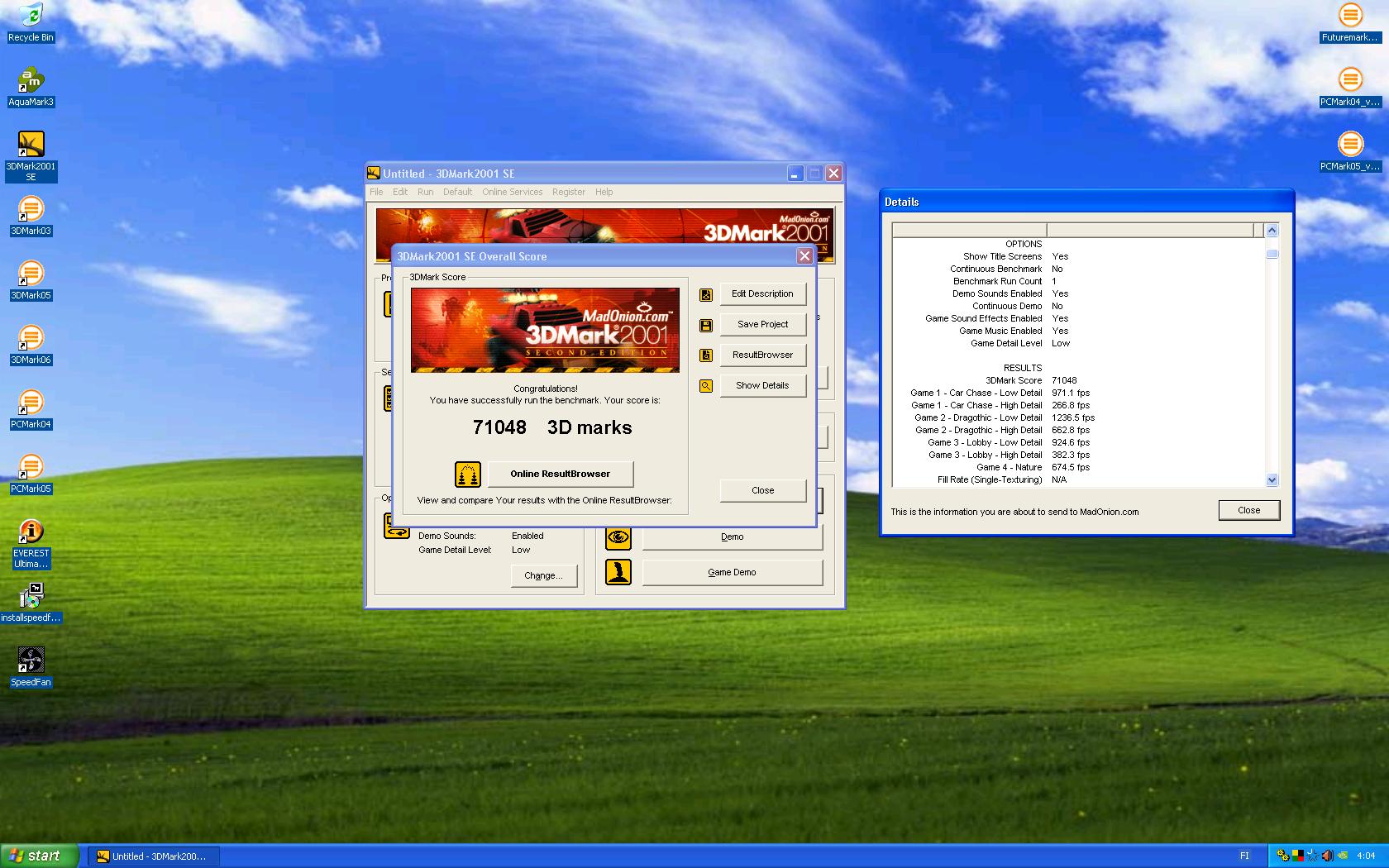Viewport: 1389px width, 868px height.
Task: Click the 3DMark2001 Second Edition banner image
Action: click(545, 330)
